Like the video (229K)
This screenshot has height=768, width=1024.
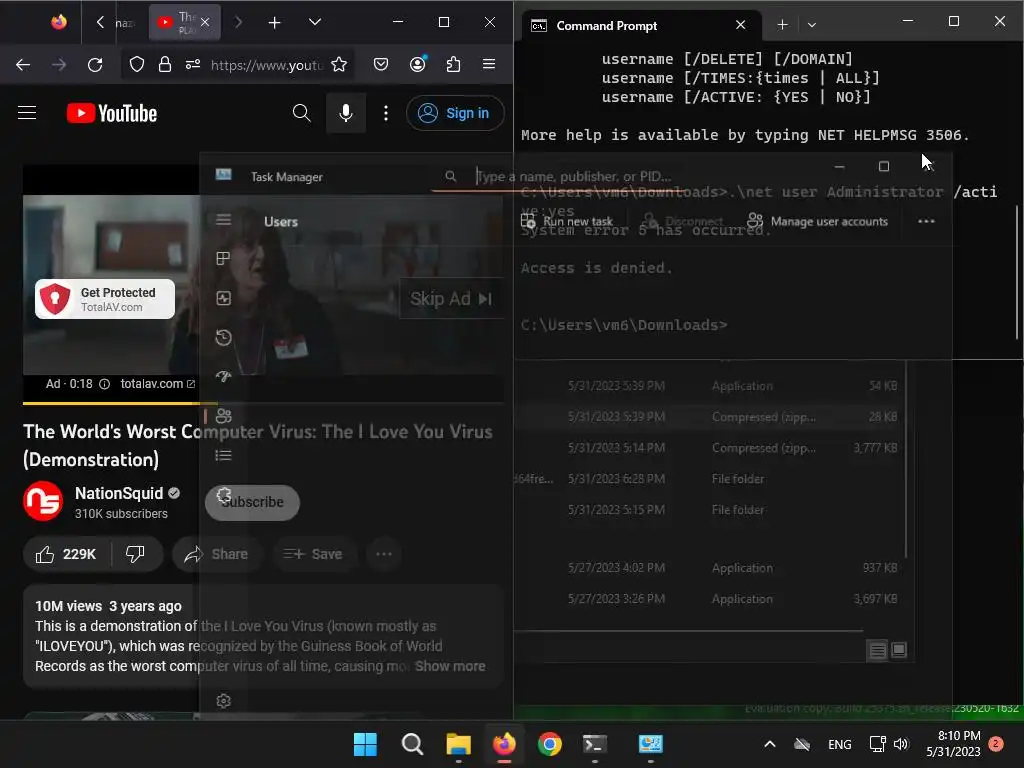coord(67,554)
